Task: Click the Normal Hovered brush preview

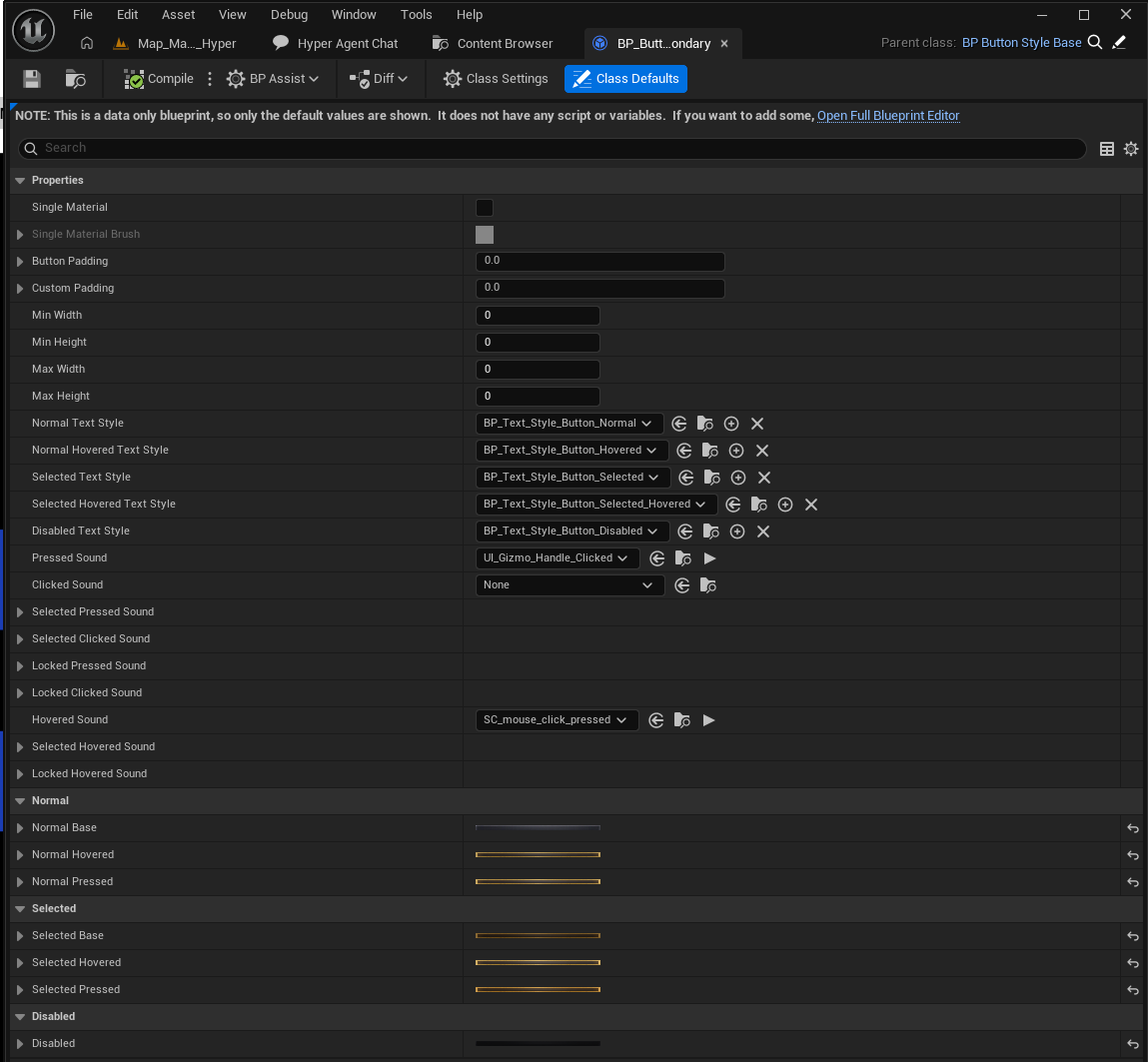Action: click(x=539, y=855)
